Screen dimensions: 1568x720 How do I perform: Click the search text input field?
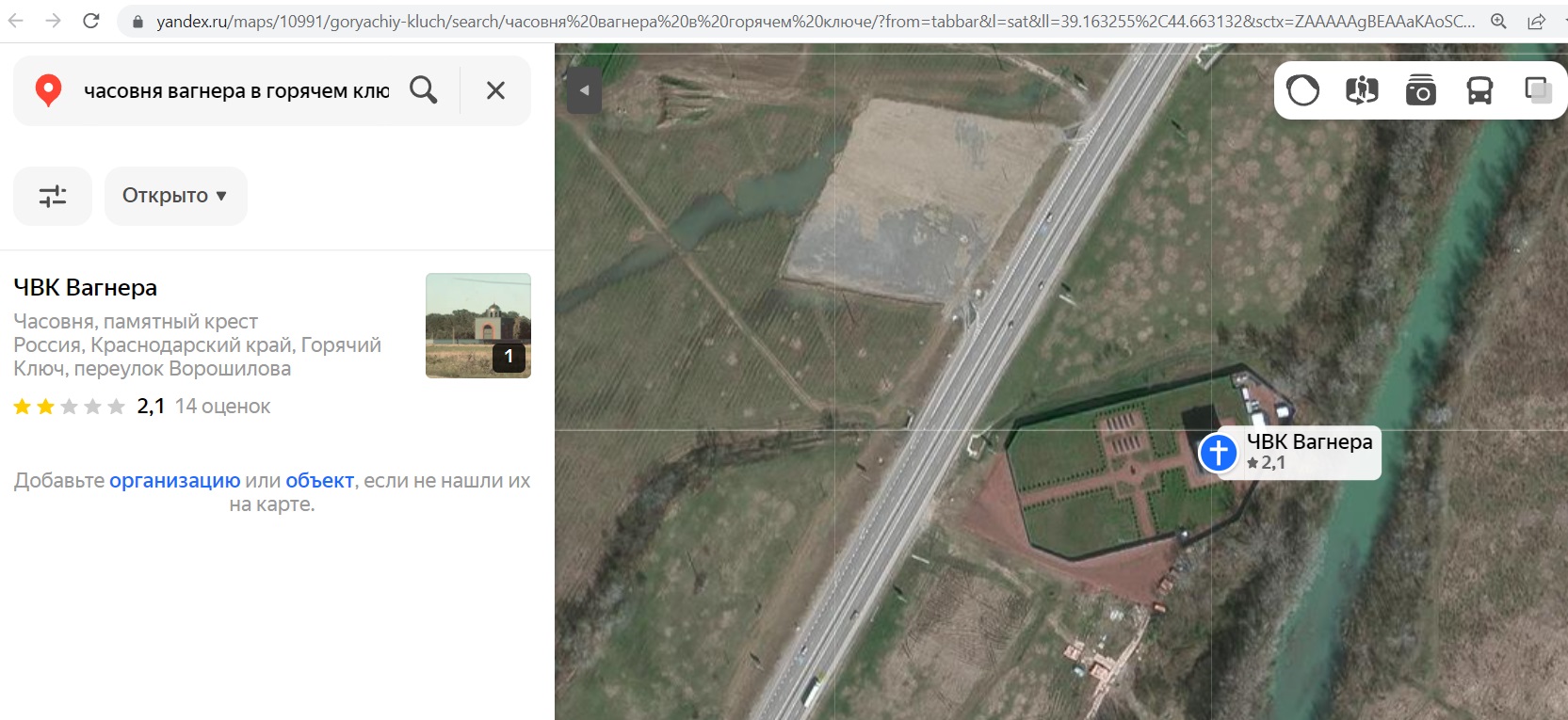coord(235,90)
